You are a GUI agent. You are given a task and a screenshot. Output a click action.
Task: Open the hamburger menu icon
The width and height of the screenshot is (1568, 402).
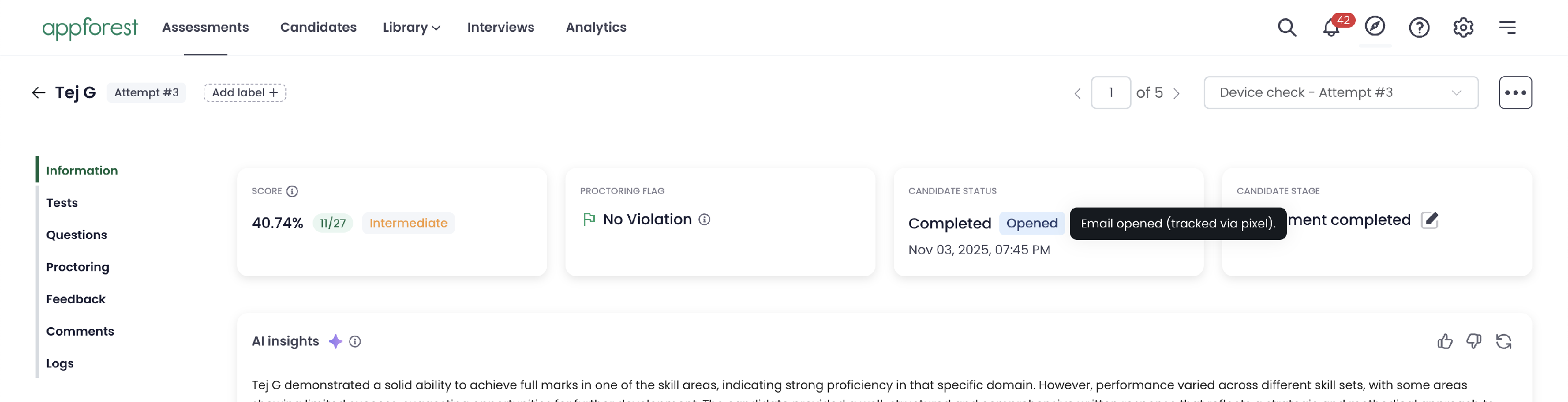1507,27
